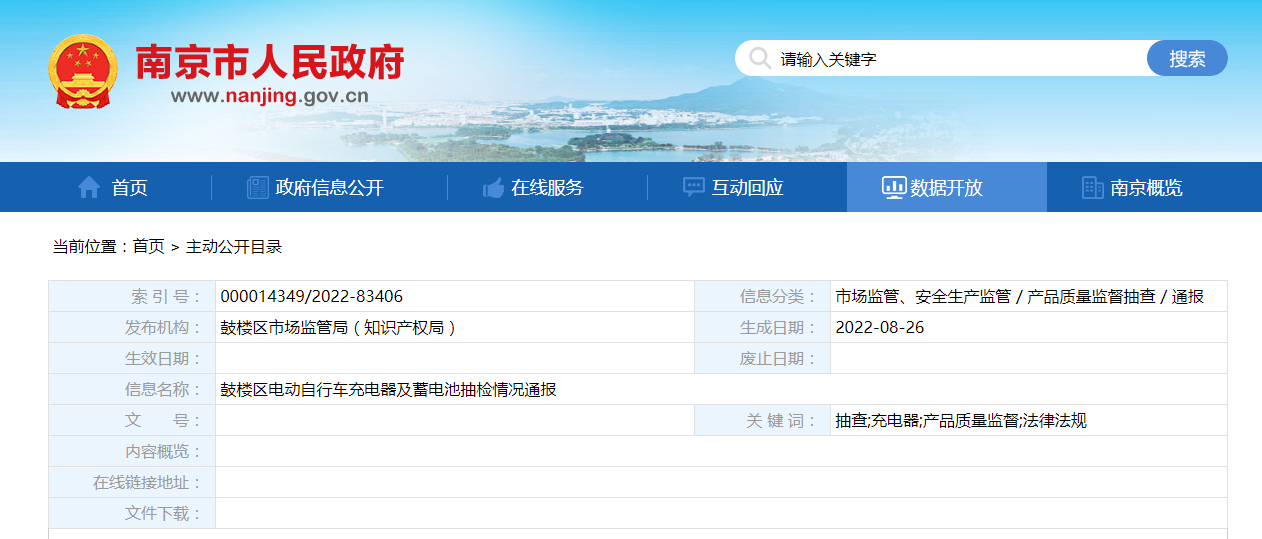Click the 南京市人民政府 site title
This screenshot has width=1262, height=539.
(x=269, y=62)
